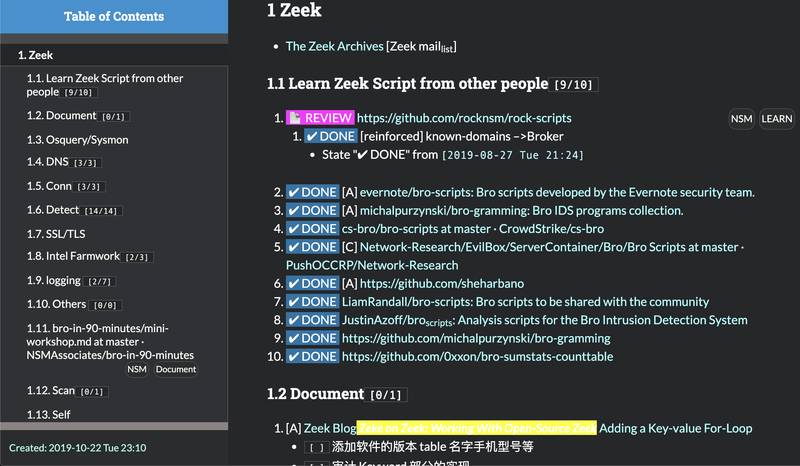Screen dimensions: 800x466
Task: Jump to 1.2 Document in table of contents
Action: pos(78,116)
